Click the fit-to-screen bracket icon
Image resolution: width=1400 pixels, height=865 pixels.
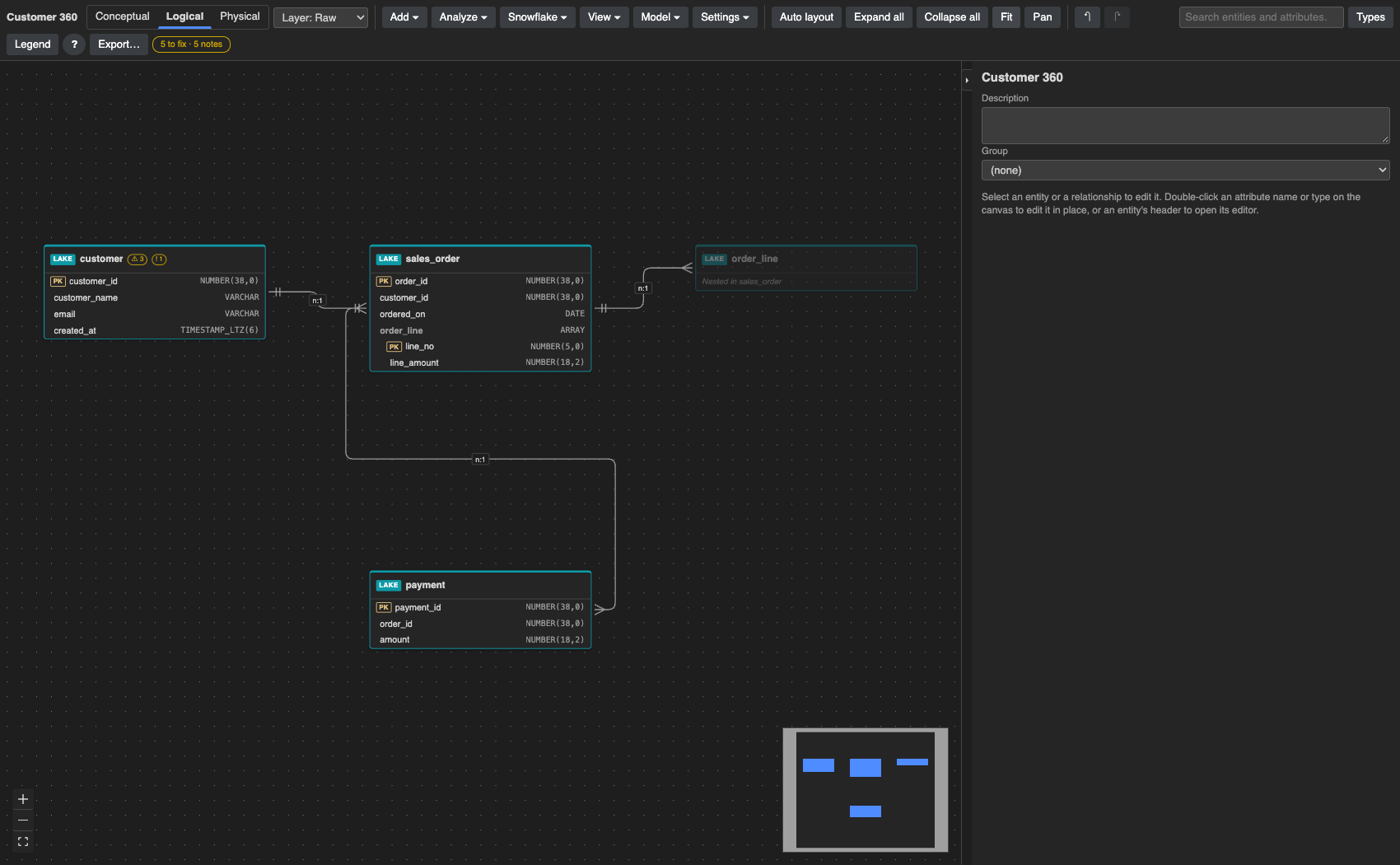(x=23, y=842)
